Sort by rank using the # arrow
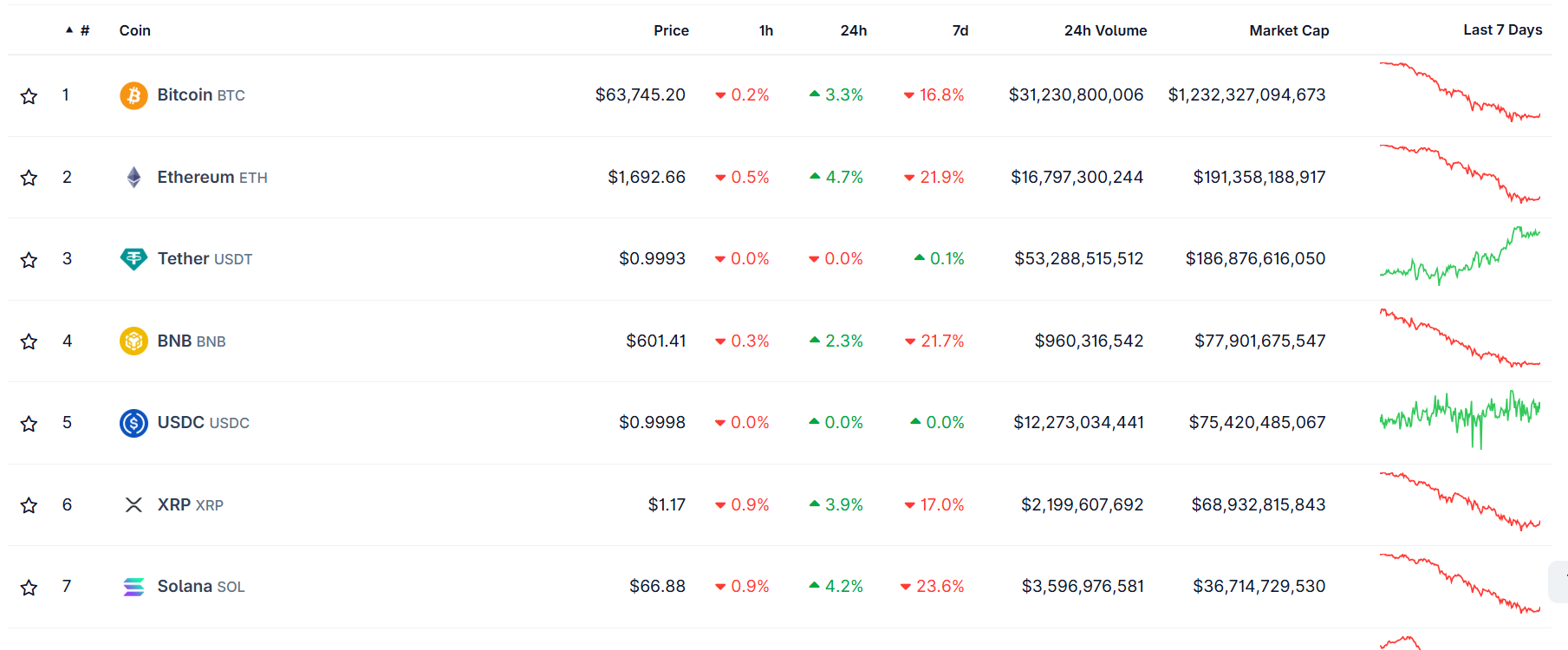The image size is (1568, 650). click(x=77, y=30)
